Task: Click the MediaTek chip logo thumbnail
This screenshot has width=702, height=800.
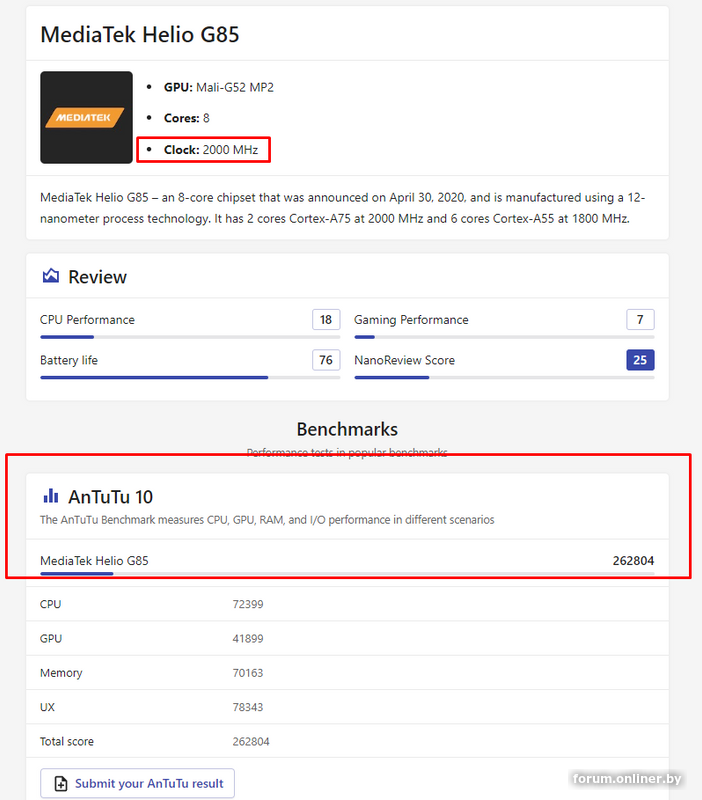Action: coord(86,117)
